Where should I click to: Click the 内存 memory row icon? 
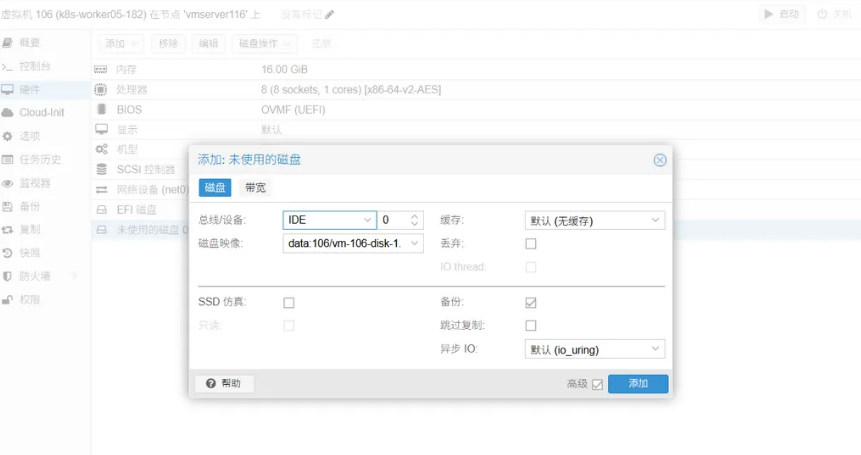(100, 69)
